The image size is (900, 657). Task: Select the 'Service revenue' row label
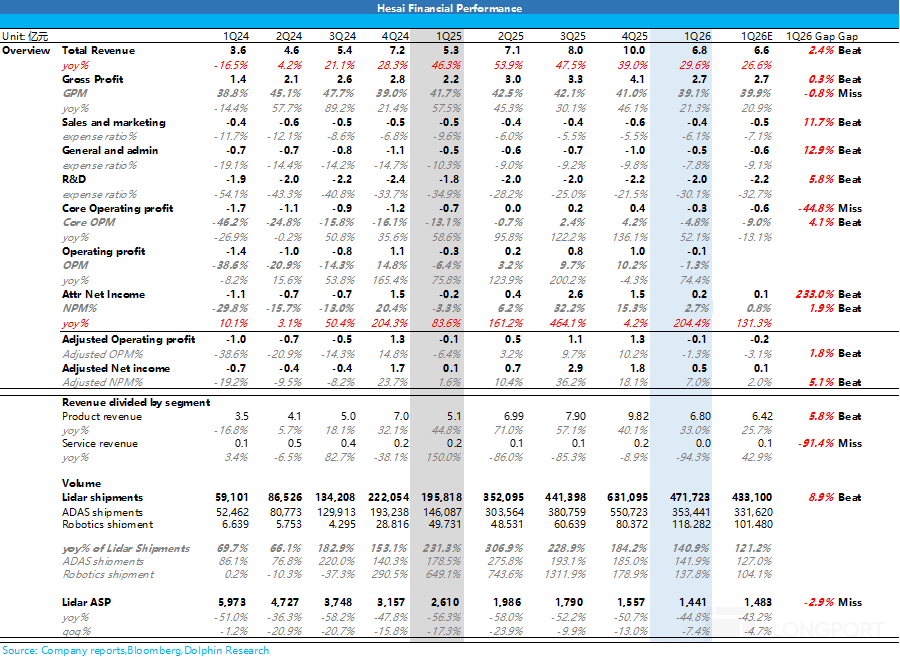click(x=100, y=444)
